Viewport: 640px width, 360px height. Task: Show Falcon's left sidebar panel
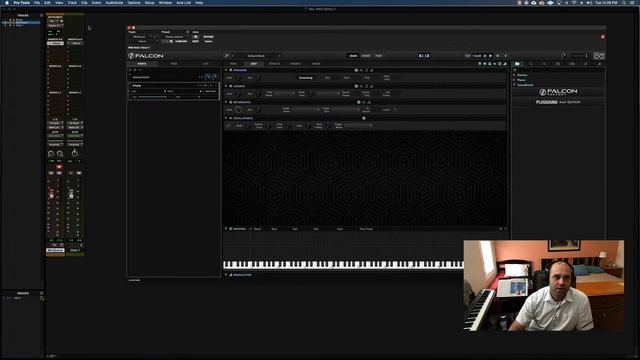click(421, 56)
